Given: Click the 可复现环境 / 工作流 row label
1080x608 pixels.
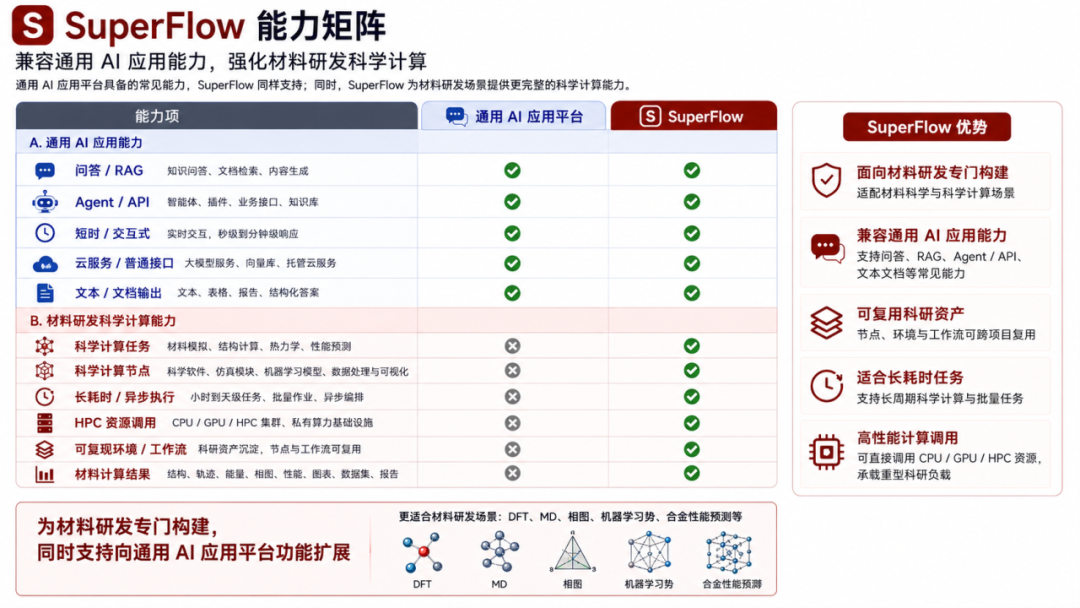Looking at the screenshot, I should (x=130, y=449).
